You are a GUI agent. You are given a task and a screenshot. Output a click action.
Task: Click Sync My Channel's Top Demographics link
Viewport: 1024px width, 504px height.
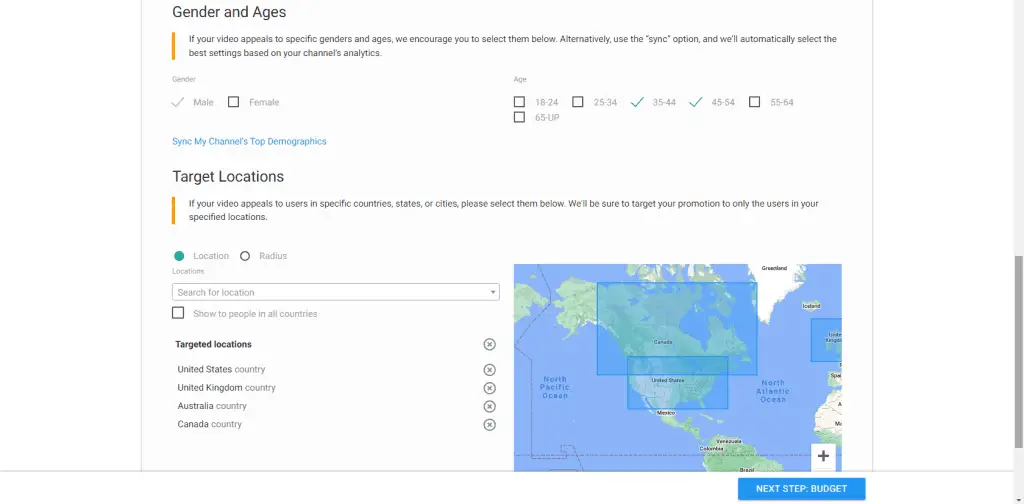click(x=249, y=142)
